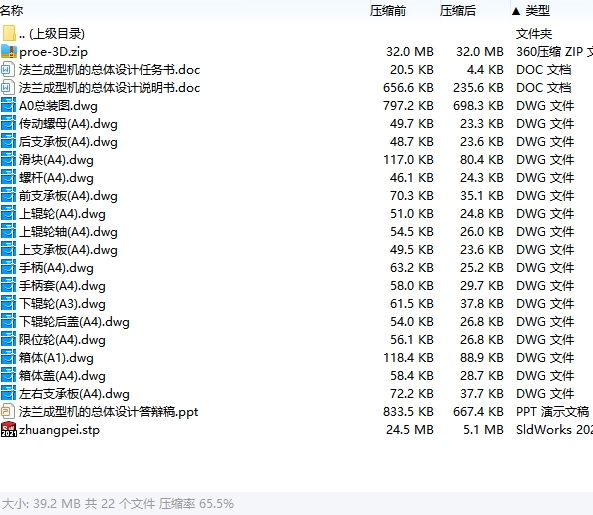593x515 pixels.
Task: Select the file name 箱体盖(A4).dwg
Action: (62, 376)
